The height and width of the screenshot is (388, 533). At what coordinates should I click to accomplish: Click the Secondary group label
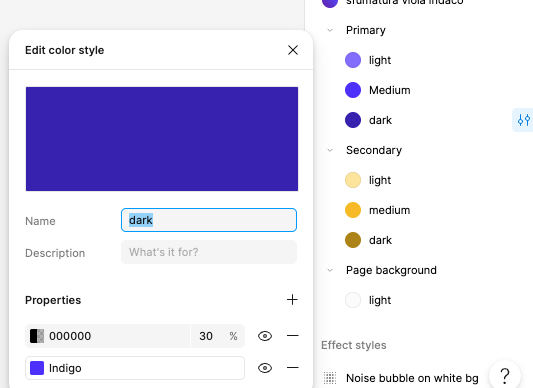374,150
